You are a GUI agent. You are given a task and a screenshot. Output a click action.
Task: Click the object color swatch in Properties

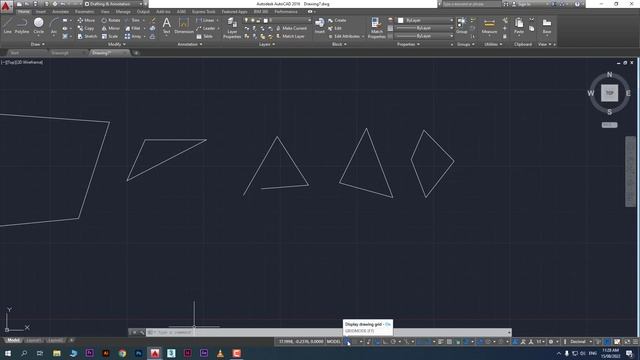(400, 20)
